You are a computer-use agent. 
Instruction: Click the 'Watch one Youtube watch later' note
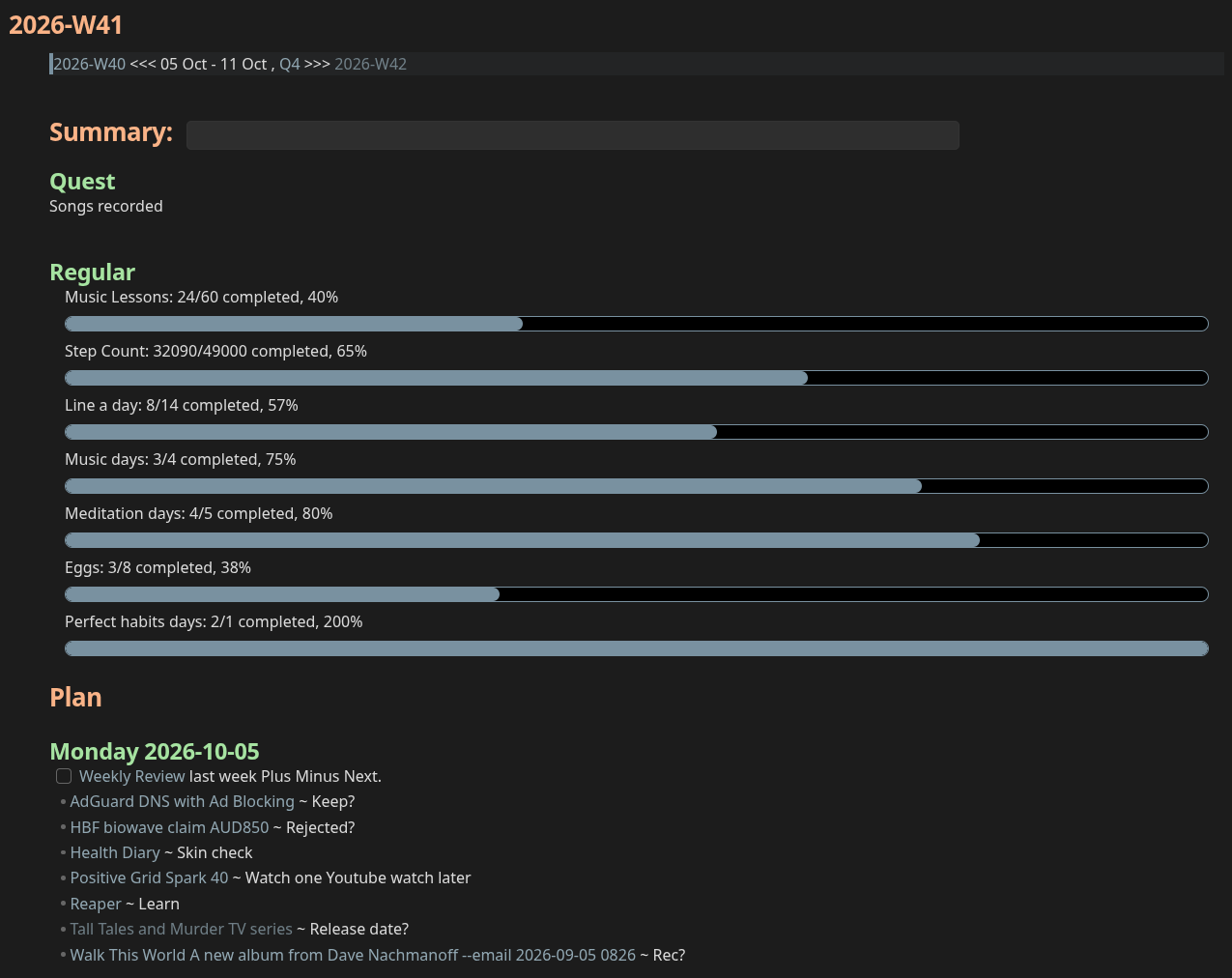[x=358, y=877]
